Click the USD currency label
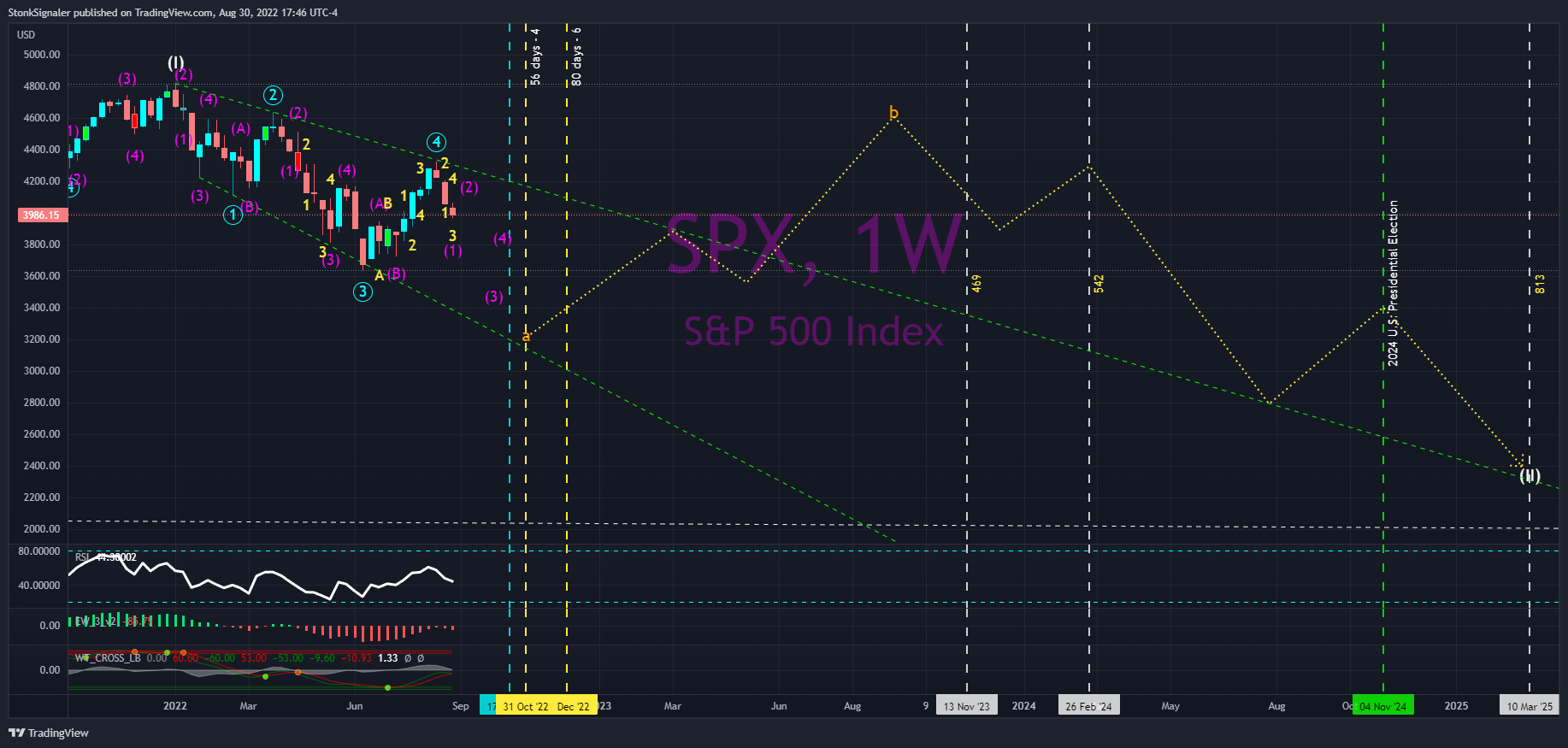The width and height of the screenshot is (1568, 748). 27,35
